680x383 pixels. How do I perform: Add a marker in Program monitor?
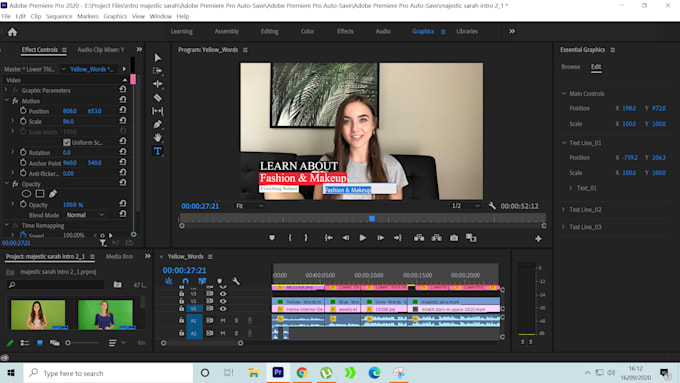click(272, 238)
